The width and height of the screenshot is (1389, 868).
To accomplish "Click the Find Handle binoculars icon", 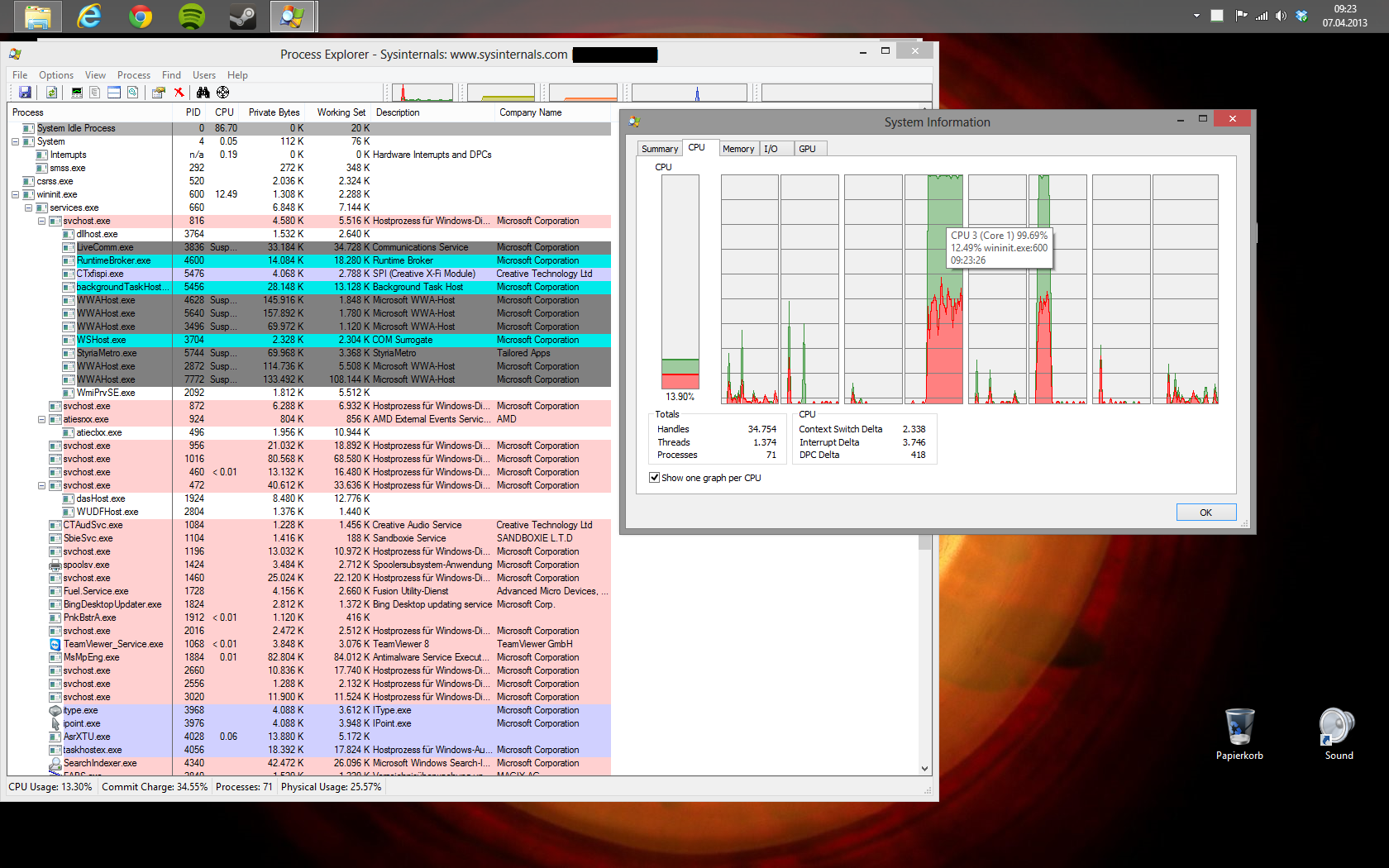I will pyautogui.click(x=203, y=93).
